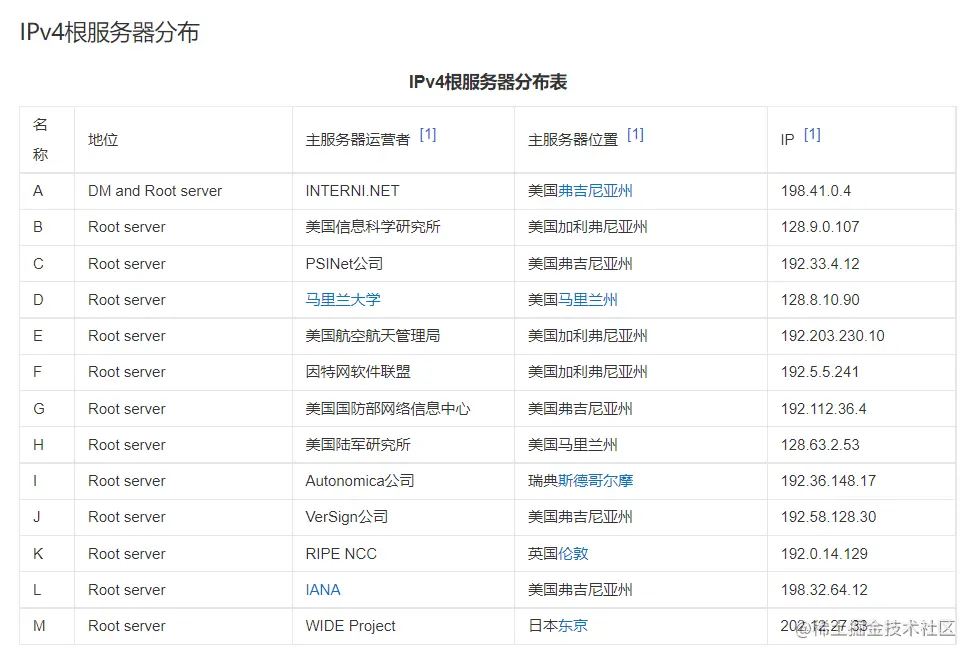Click the name cell G

click(47, 409)
